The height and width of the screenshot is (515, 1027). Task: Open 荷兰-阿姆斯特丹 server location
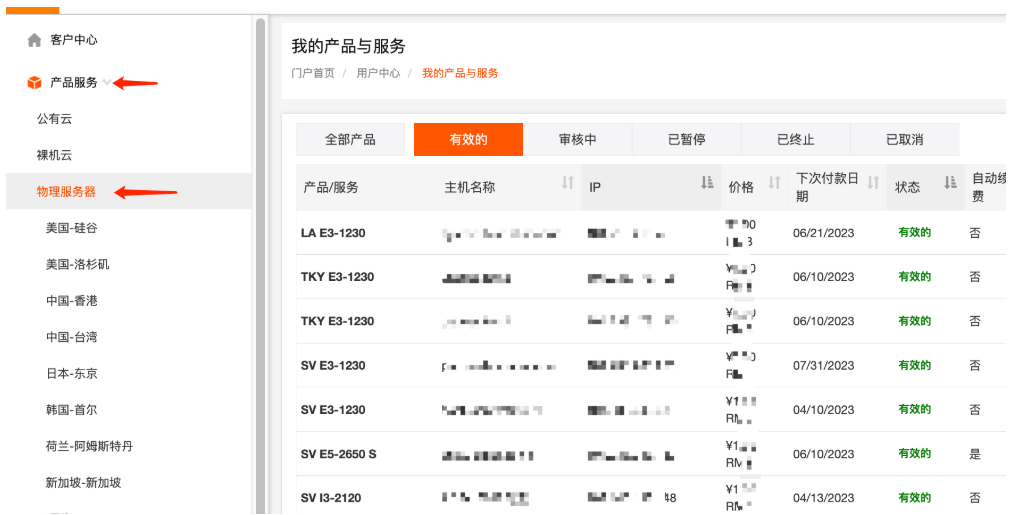[89, 446]
